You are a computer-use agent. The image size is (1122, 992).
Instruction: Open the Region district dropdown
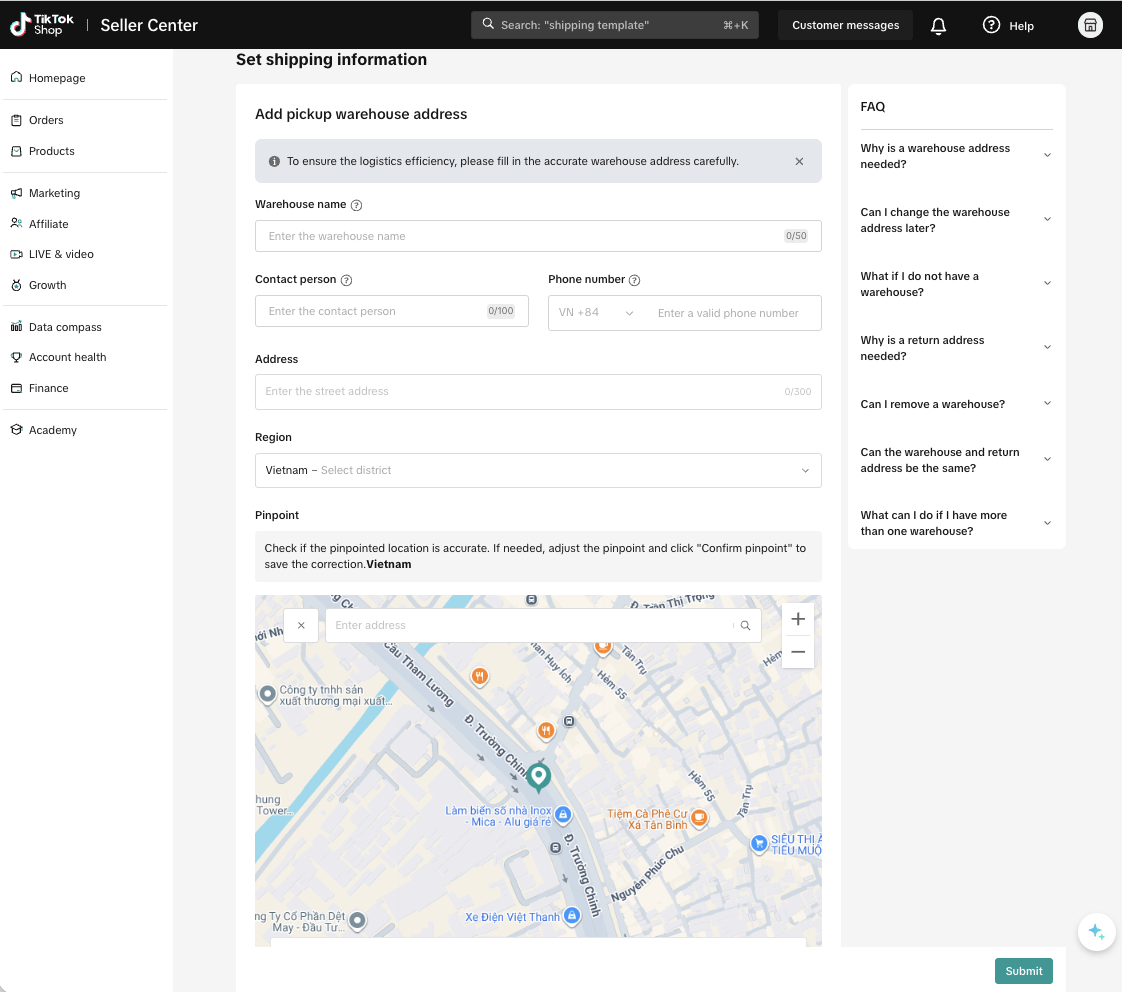coord(538,471)
